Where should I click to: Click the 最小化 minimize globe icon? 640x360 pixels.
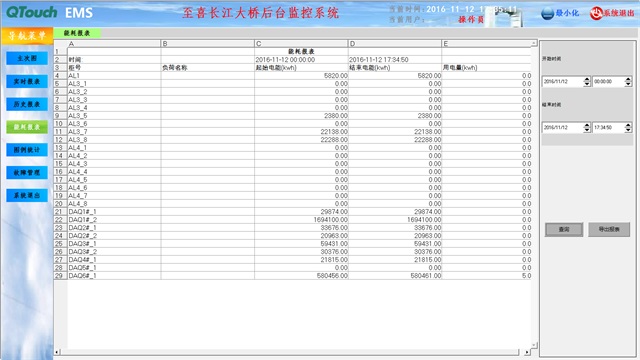coord(547,13)
